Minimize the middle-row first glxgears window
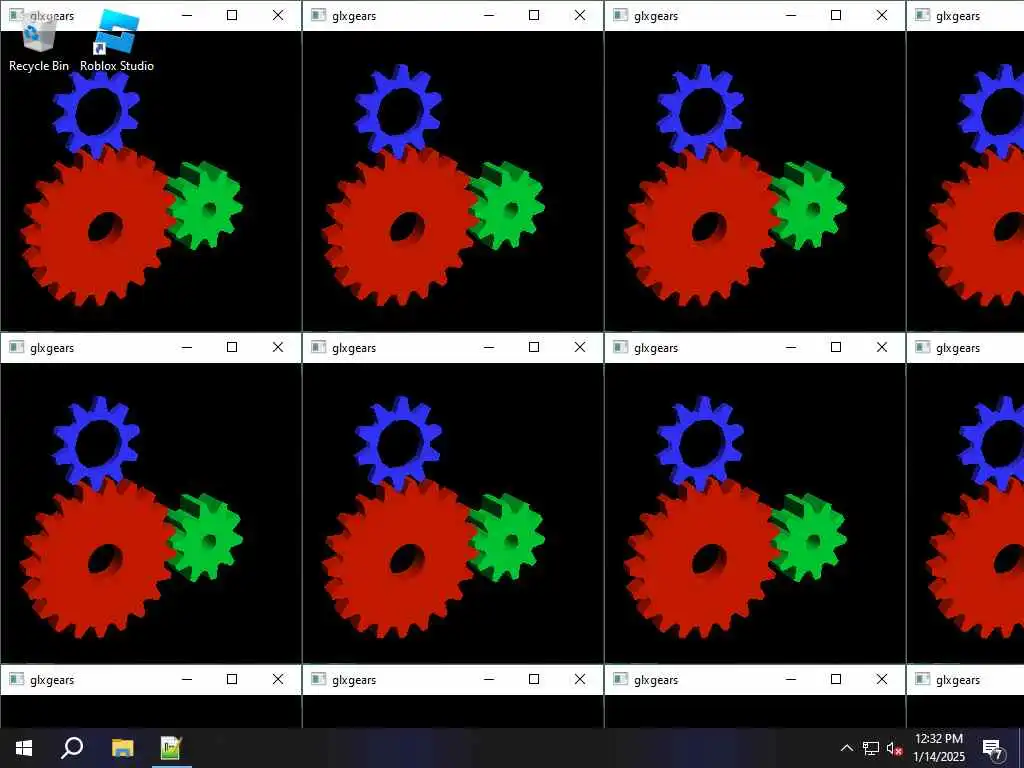 pos(187,347)
